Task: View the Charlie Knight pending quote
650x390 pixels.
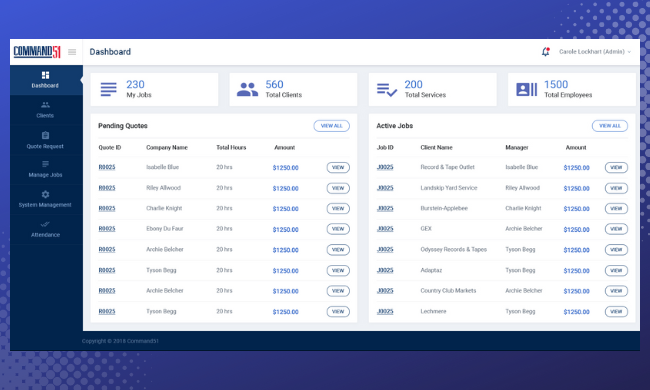Action: (338, 208)
